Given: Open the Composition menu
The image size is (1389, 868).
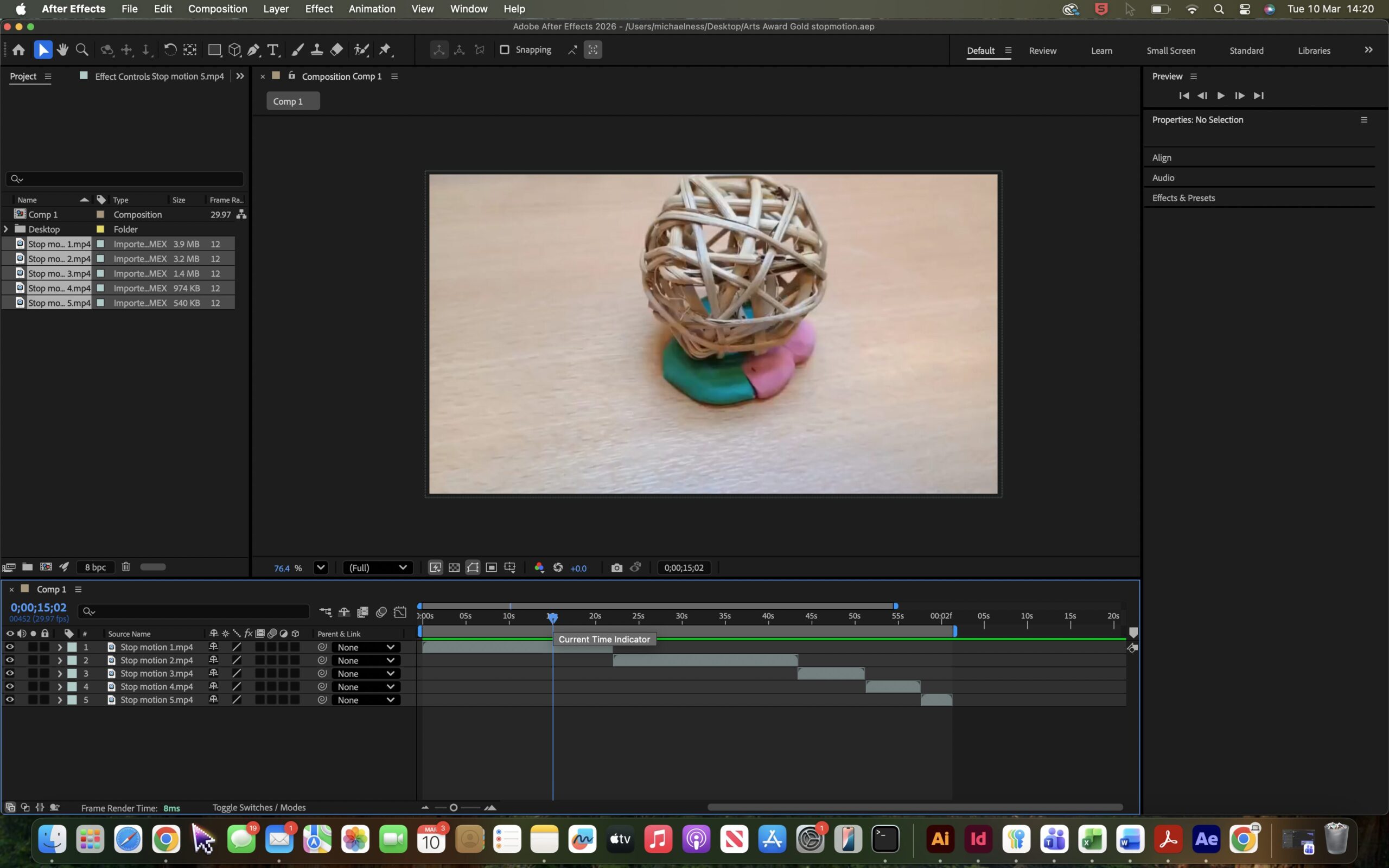Looking at the screenshot, I should click(x=218, y=9).
